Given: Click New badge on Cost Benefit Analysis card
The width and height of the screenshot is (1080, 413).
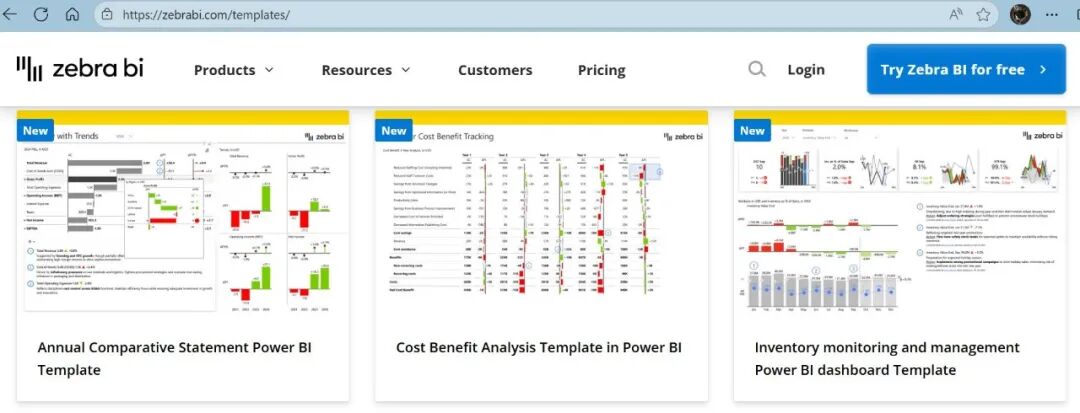Looking at the screenshot, I should (394, 130).
